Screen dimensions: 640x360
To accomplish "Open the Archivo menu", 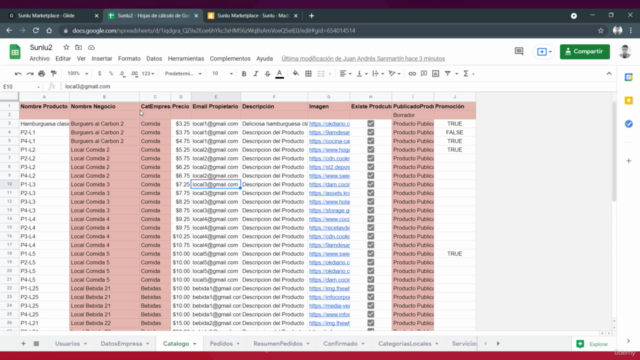I will point(40,59).
